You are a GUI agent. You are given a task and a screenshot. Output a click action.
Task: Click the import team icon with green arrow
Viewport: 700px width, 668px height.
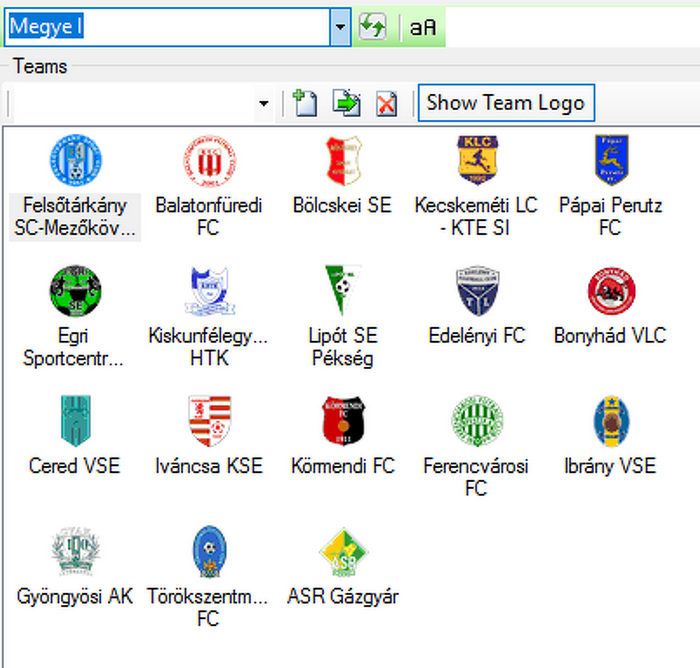(346, 103)
